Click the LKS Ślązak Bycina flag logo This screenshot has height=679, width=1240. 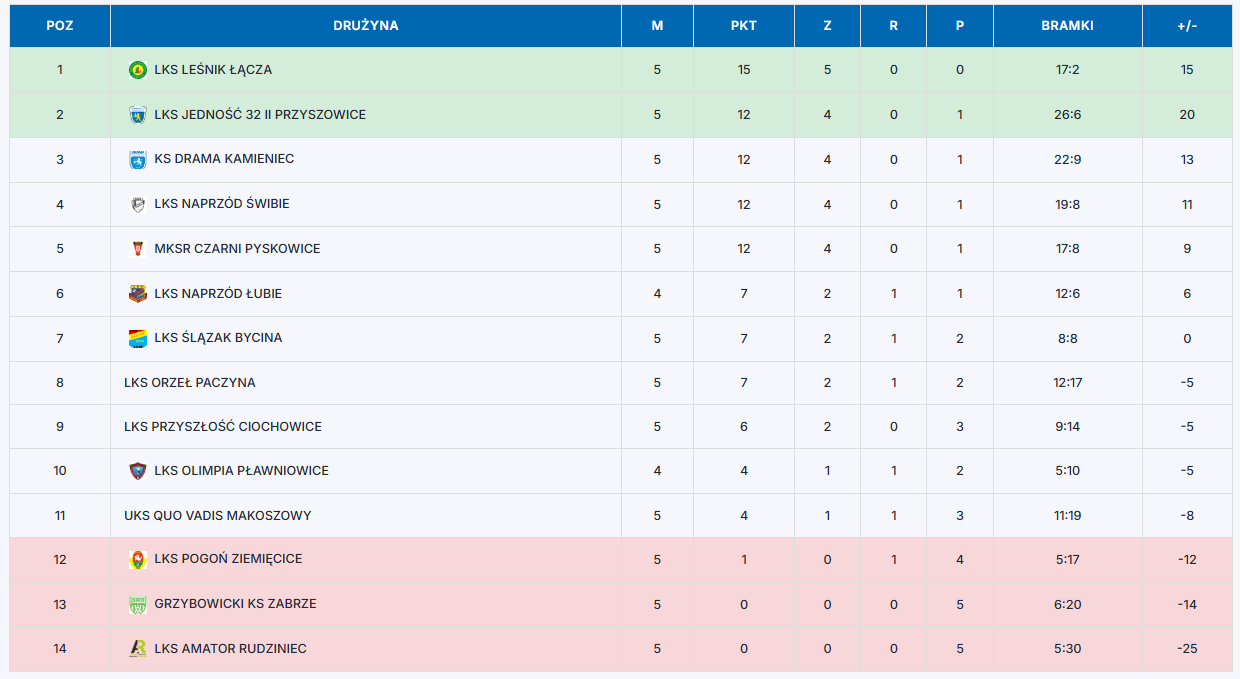pos(138,338)
